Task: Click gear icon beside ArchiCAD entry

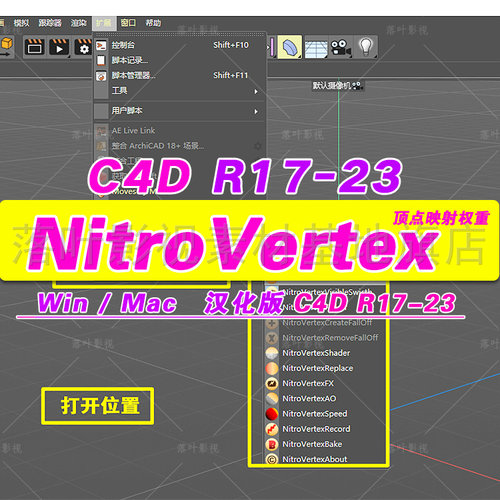Action: pyautogui.click(x=257, y=146)
